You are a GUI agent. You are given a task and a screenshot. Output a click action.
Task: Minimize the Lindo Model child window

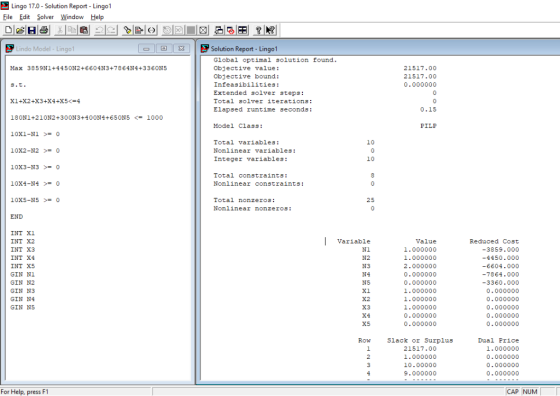146,49
